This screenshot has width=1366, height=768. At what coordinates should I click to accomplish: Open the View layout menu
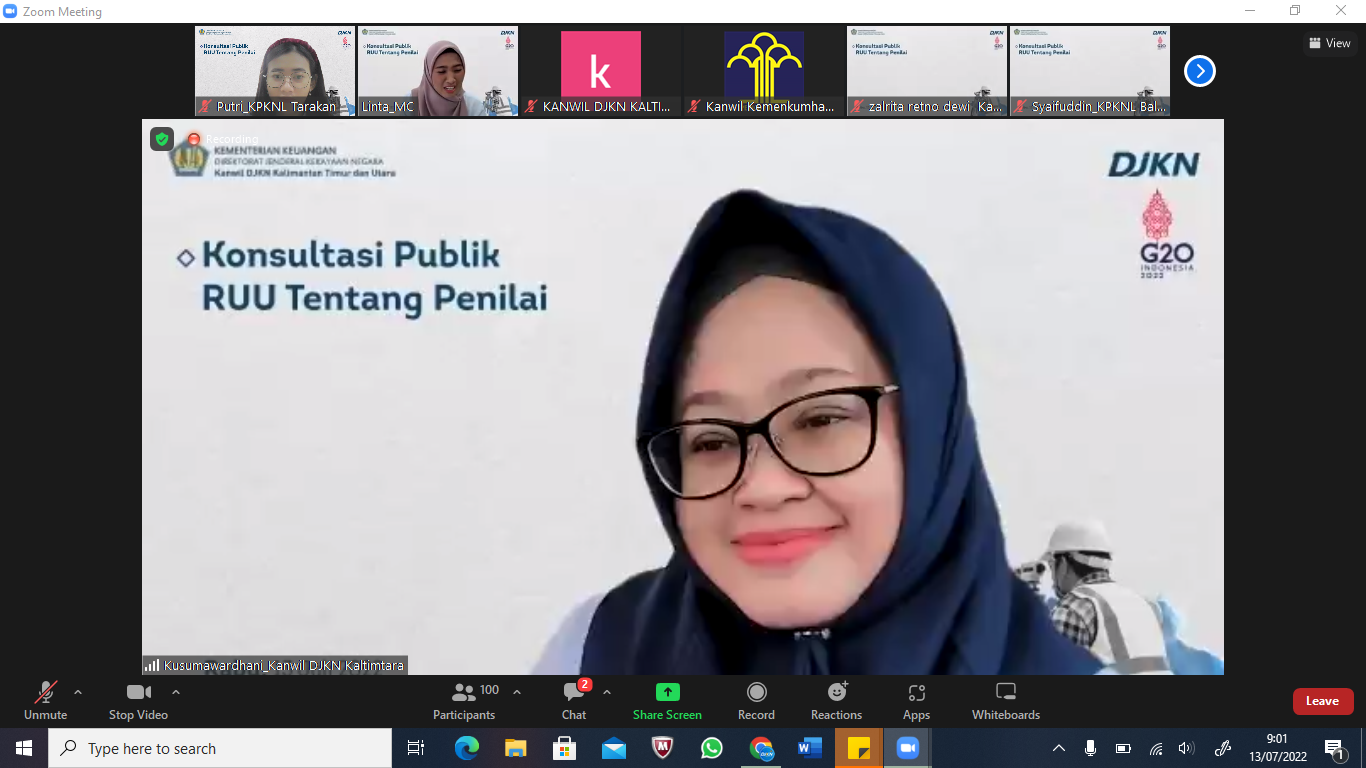point(1330,43)
